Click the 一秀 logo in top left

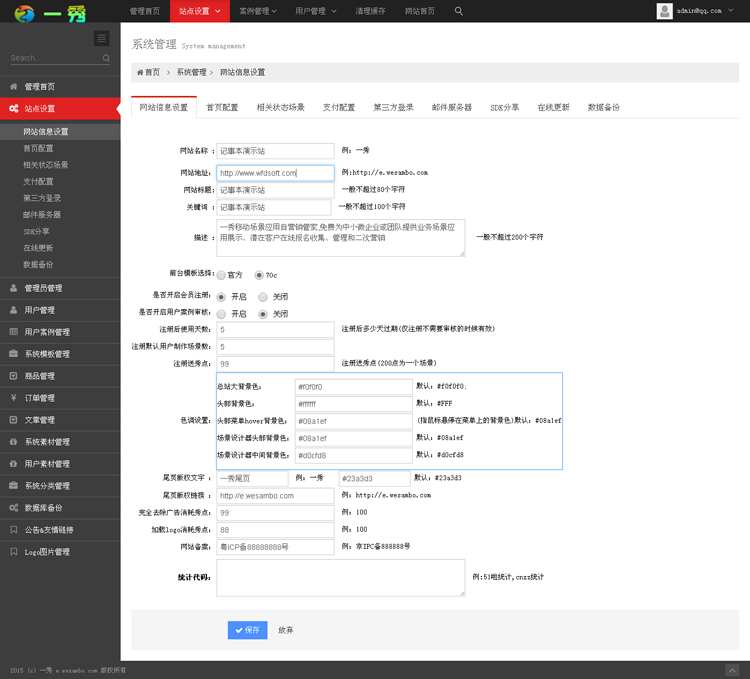tap(50, 13)
